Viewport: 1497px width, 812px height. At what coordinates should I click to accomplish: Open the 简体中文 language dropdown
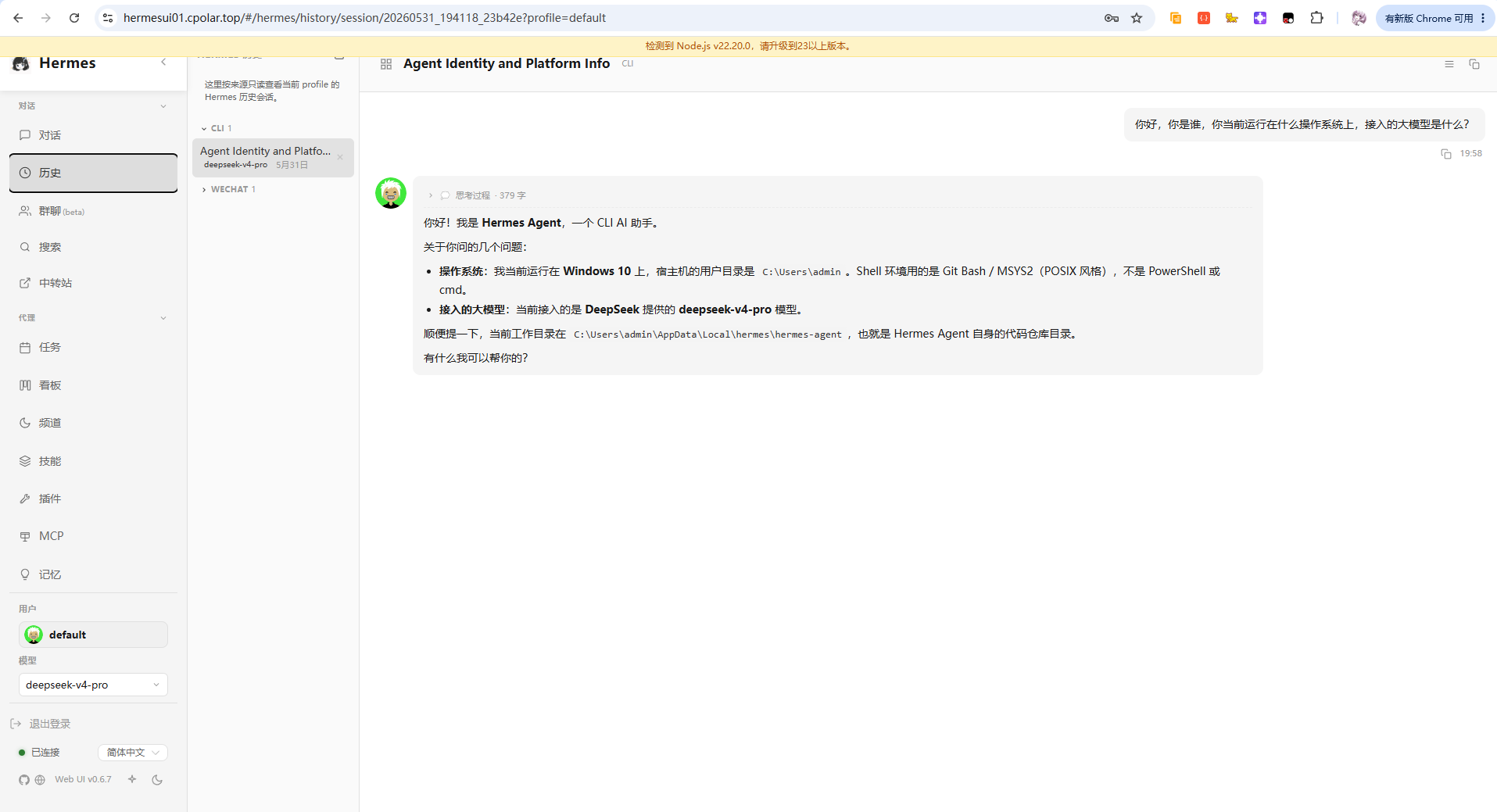click(133, 753)
